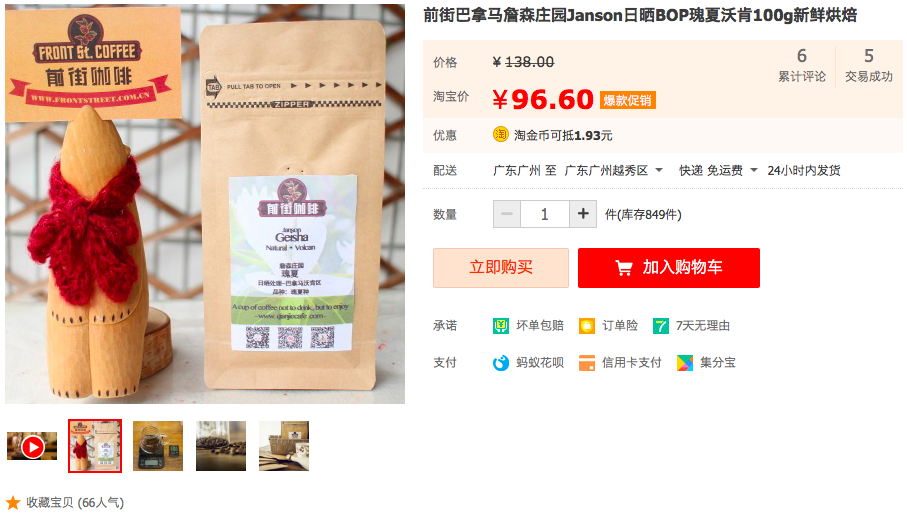This screenshot has height=513, width=907.
Task: Click the 蚂蚁花呗 payment icon
Action: (500, 363)
